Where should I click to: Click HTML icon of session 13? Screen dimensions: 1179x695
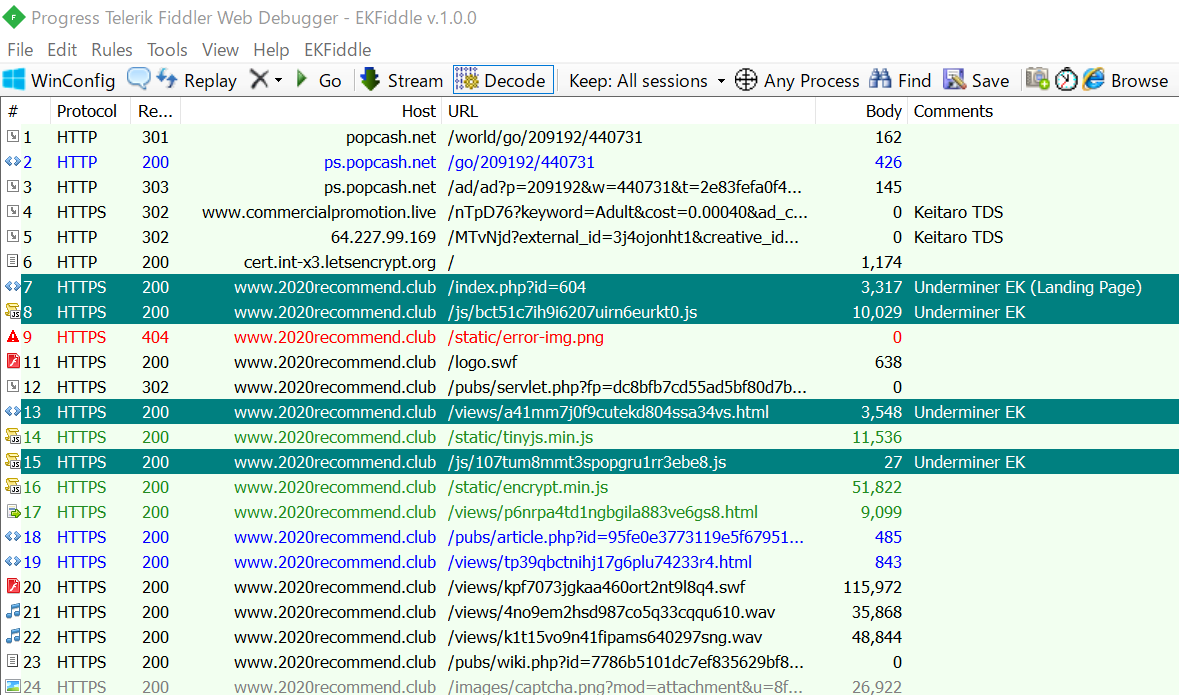pos(13,411)
